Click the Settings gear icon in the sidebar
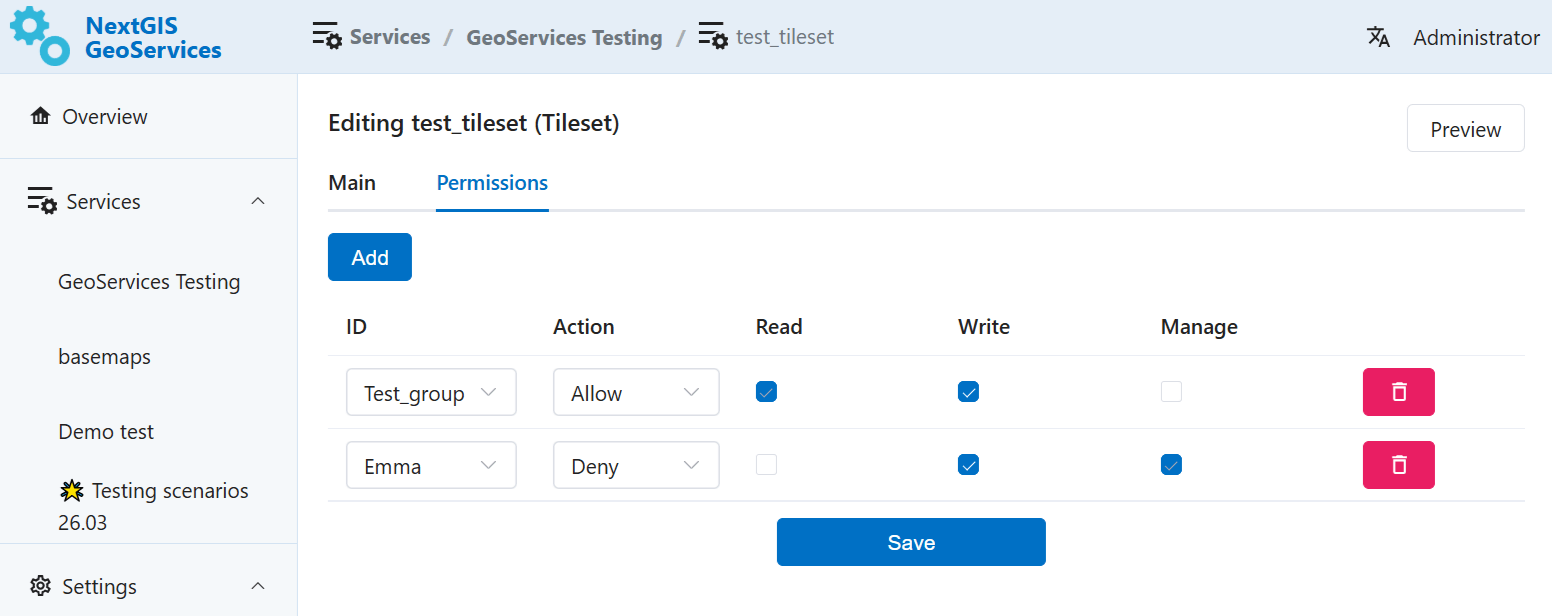Viewport: 1552px width, 616px height. pyautogui.click(x=40, y=586)
